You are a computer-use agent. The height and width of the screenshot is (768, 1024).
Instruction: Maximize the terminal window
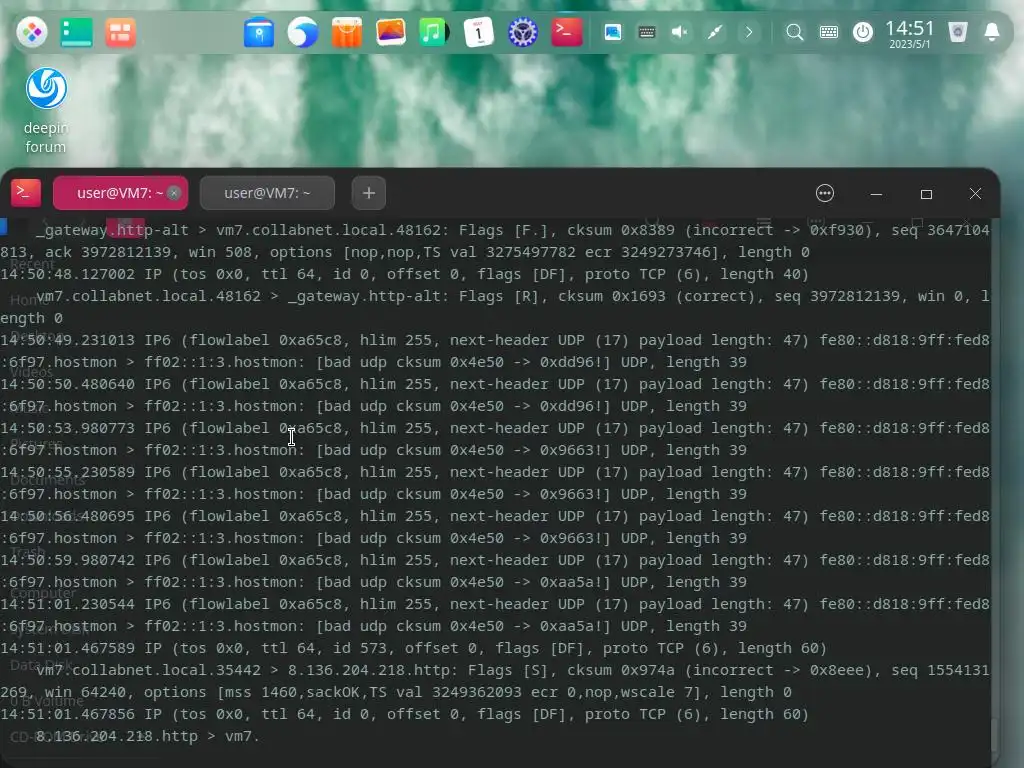click(926, 194)
